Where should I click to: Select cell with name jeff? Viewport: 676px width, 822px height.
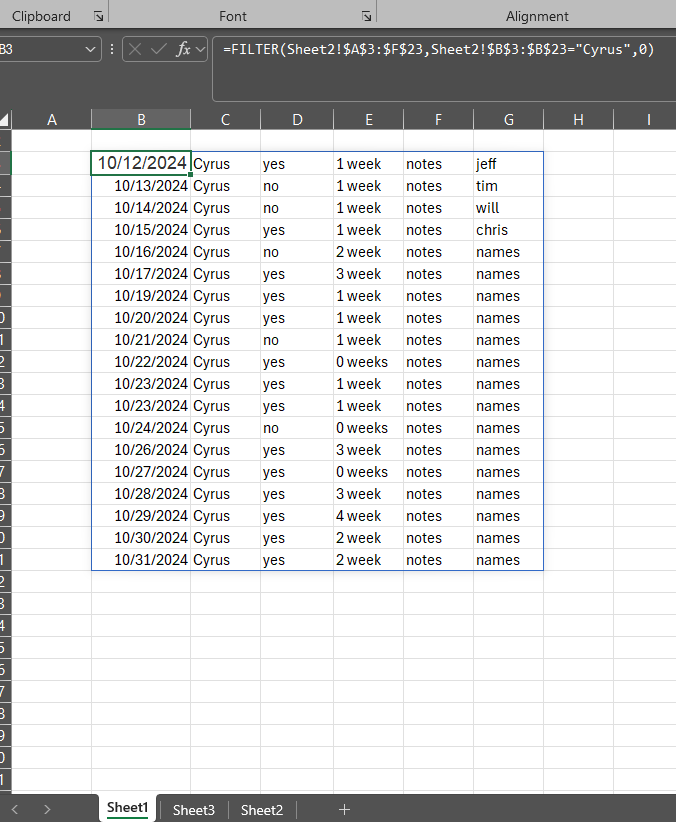pos(508,164)
